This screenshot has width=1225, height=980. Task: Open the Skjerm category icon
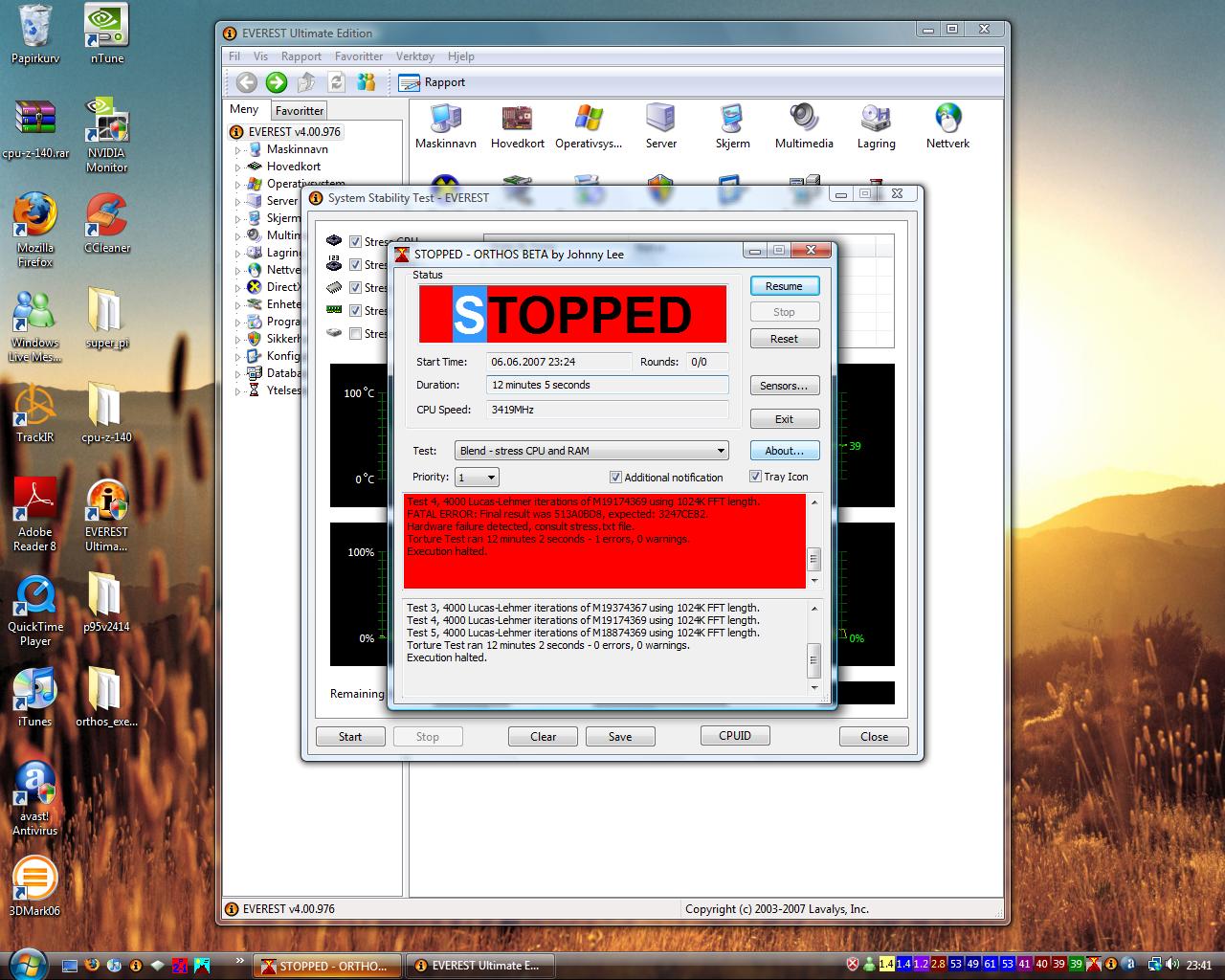tap(732, 126)
